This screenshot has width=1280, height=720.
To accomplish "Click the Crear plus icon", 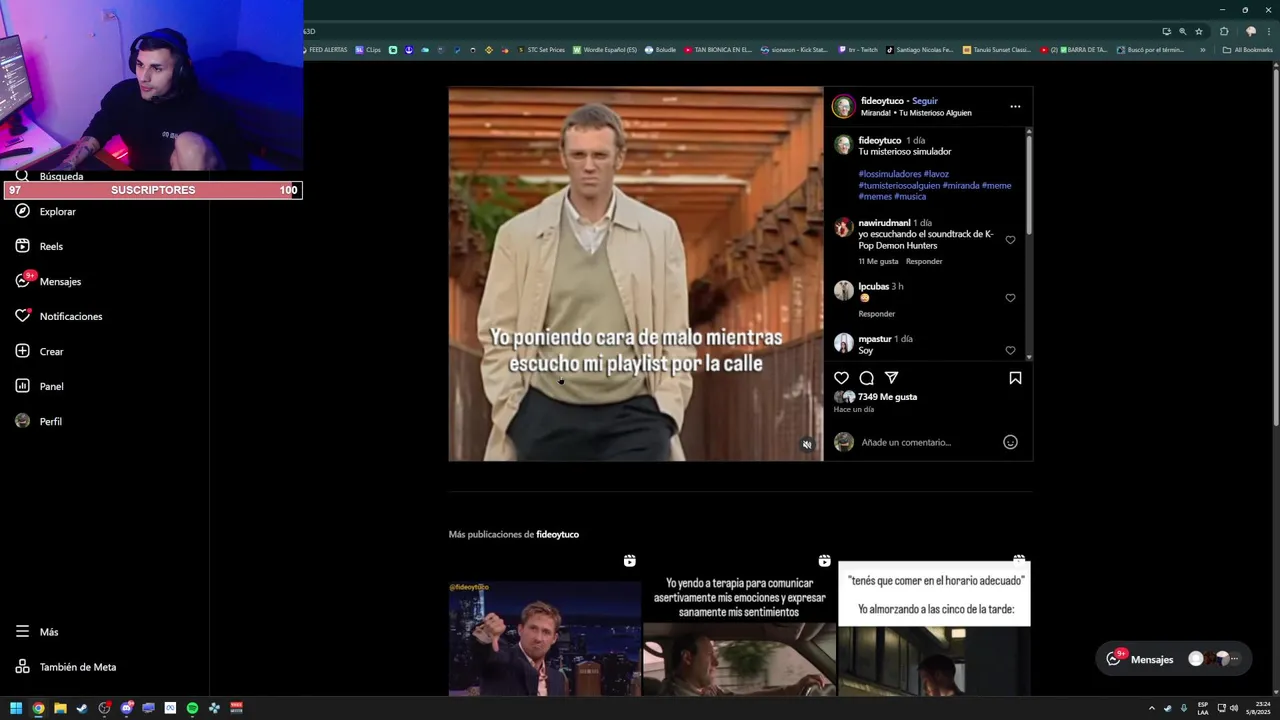I will (22, 351).
